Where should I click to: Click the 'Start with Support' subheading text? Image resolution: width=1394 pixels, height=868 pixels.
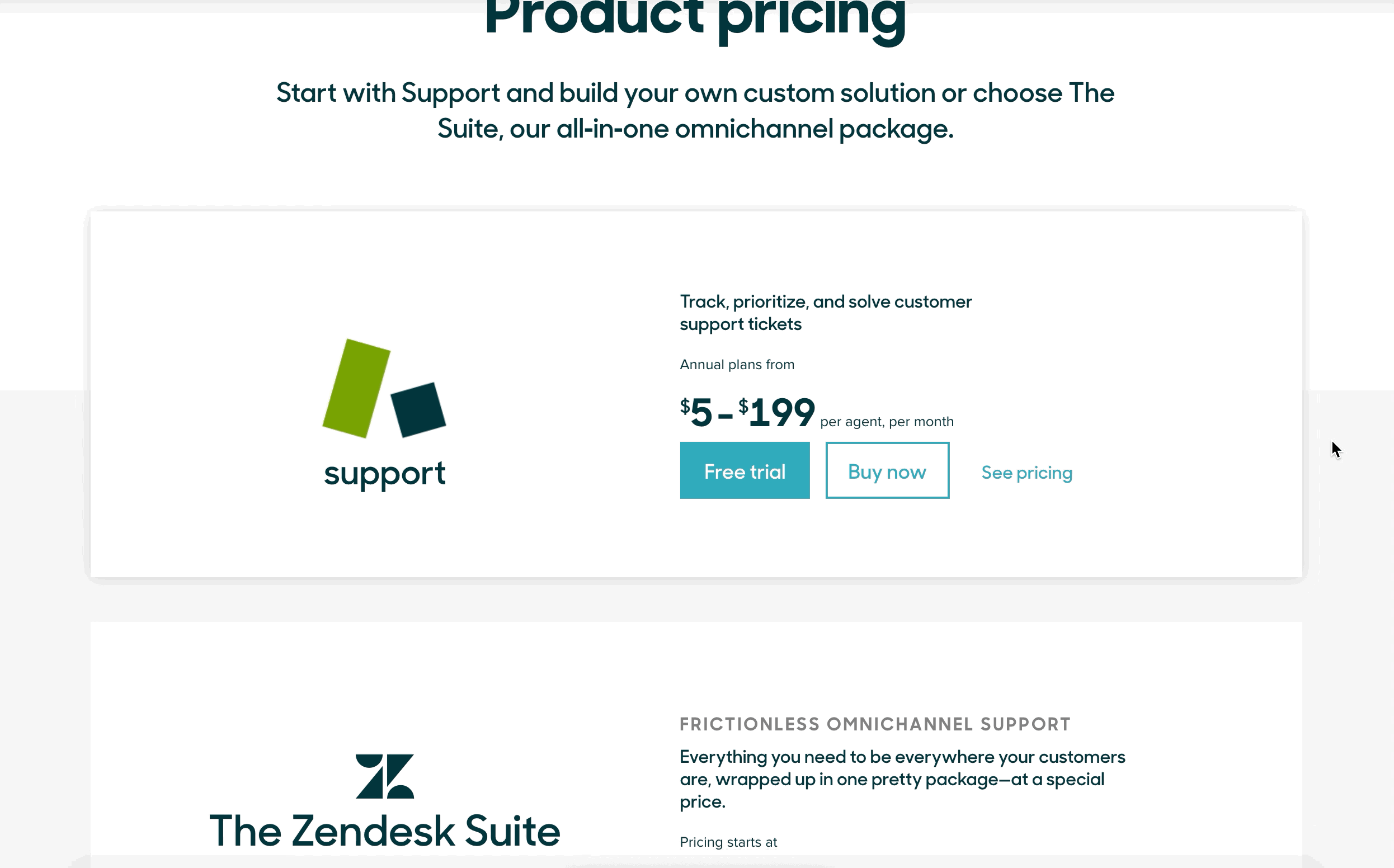695,93
